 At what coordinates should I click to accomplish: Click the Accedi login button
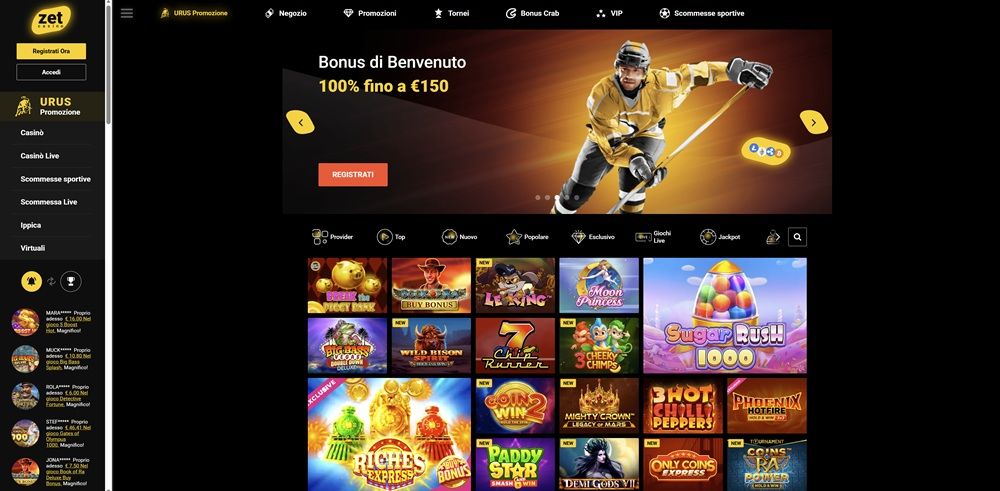[51, 73]
